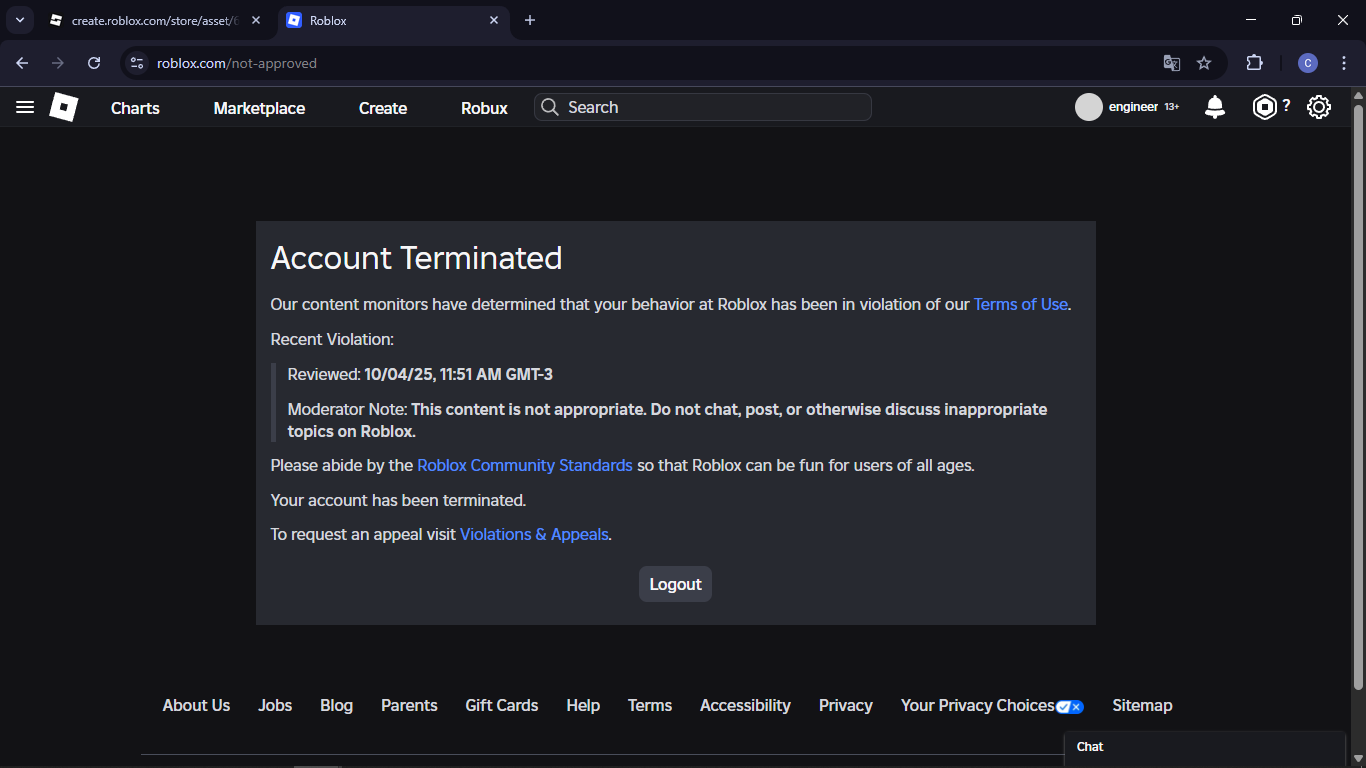Open the Roblox hamburger navigation menu
1366x768 pixels.
tap(25, 107)
